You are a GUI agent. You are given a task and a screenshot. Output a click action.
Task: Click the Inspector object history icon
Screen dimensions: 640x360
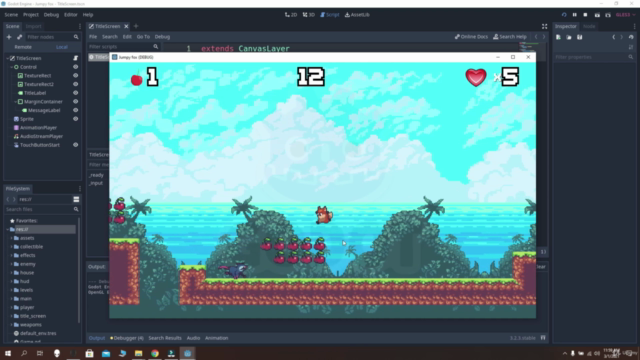(x=631, y=37)
